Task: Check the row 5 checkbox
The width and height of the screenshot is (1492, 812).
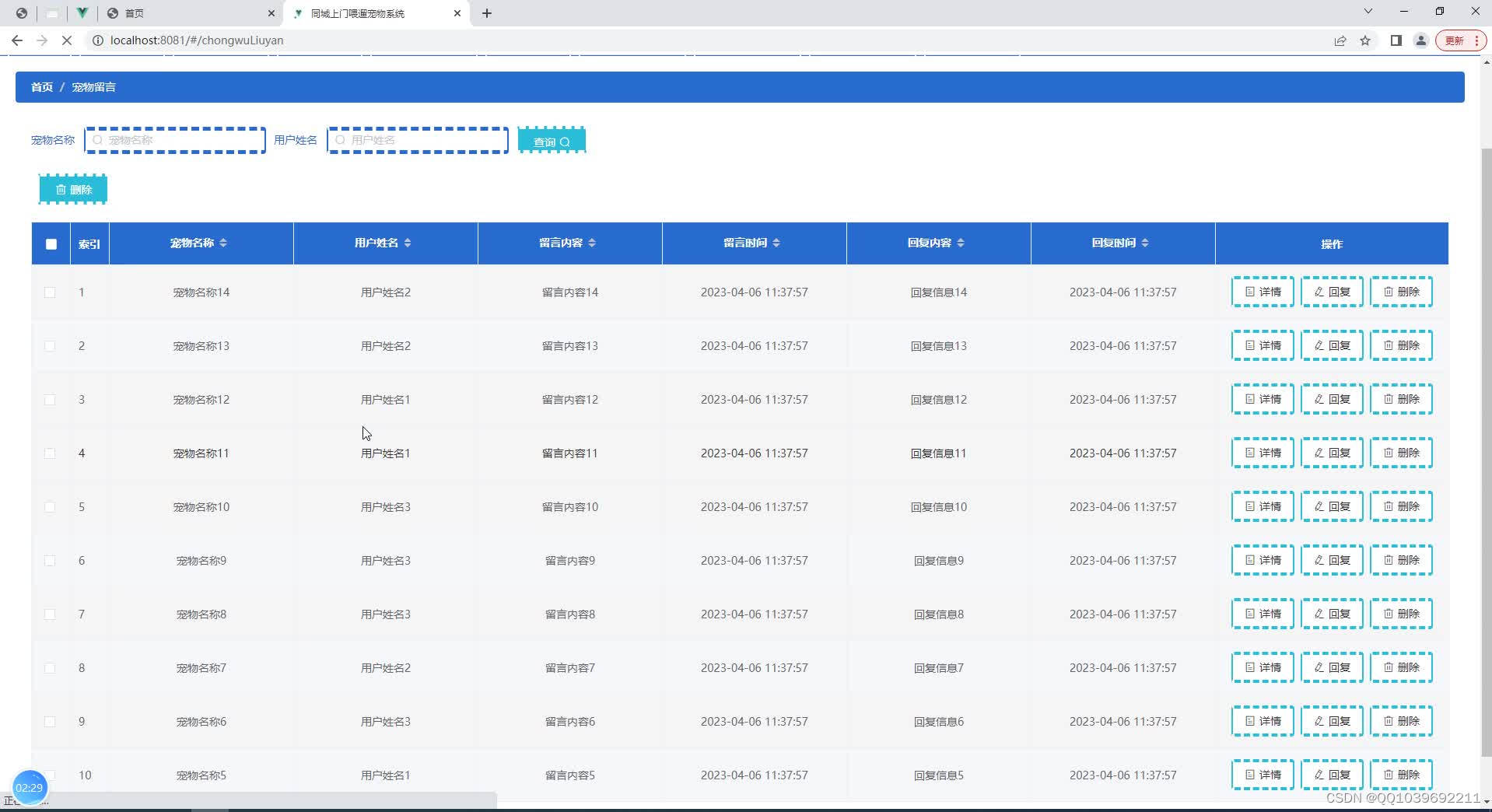Action: pyautogui.click(x=50, y=507)
